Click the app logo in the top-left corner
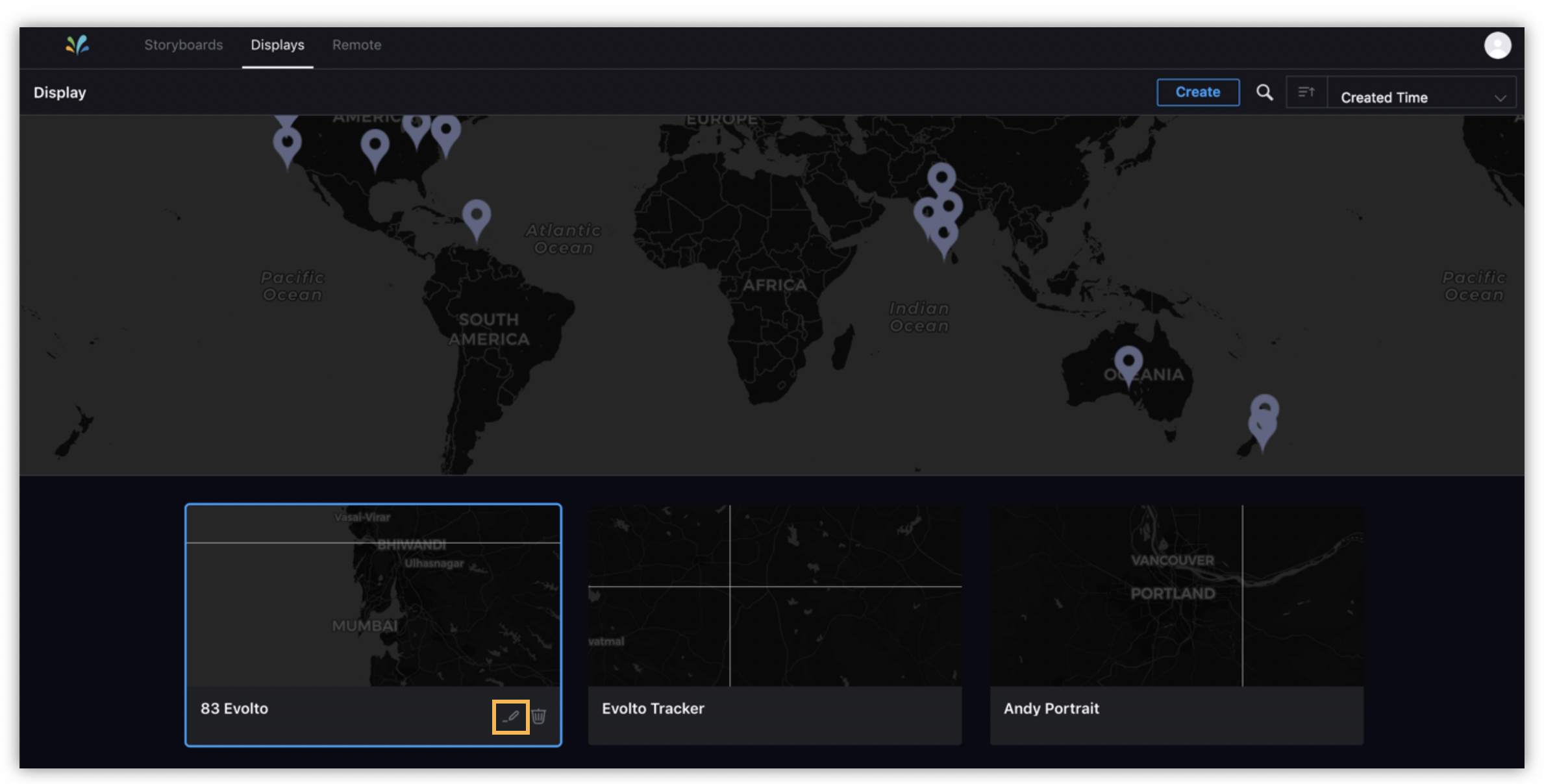This screenshot has width=1544, height=784. pos(76,45)
